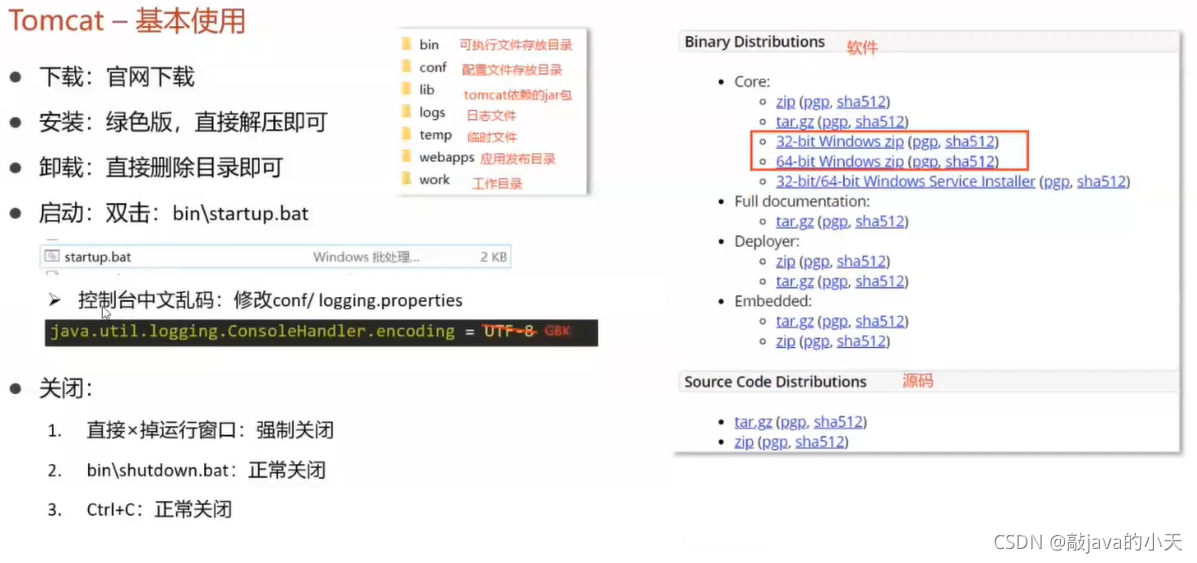Click the 'Windows 批处理...' file type text
The width and height of the screenshot is (1197, 563).
tap(366, 257)
